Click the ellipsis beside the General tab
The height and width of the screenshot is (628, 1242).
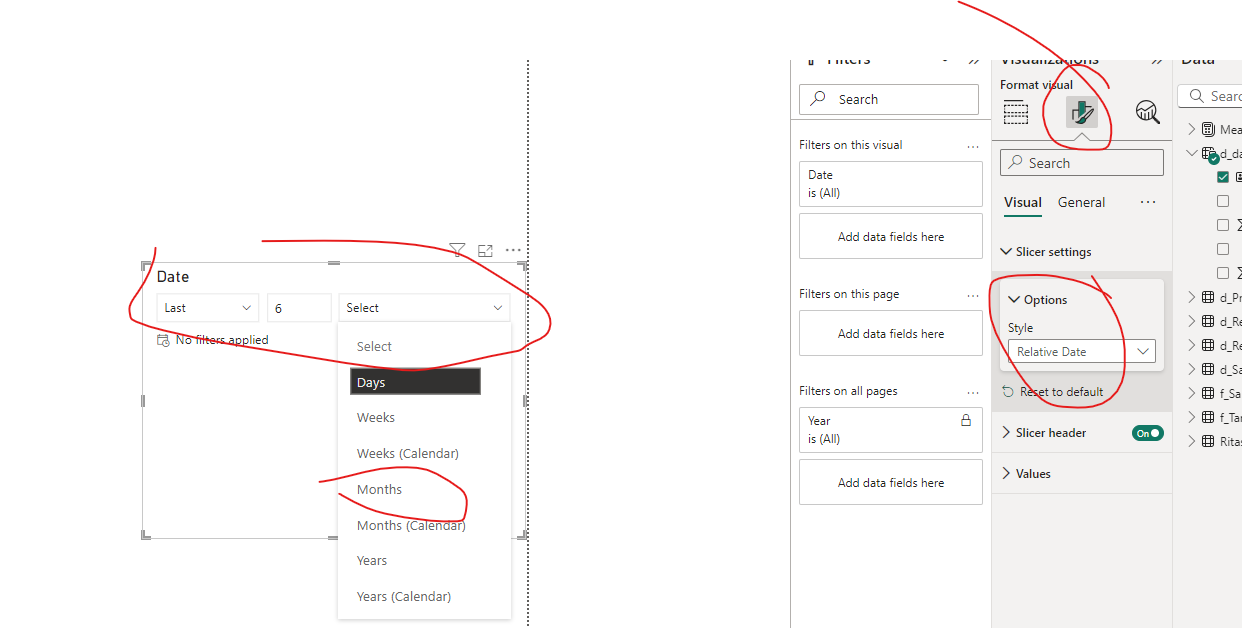[x=1148, y=202]
